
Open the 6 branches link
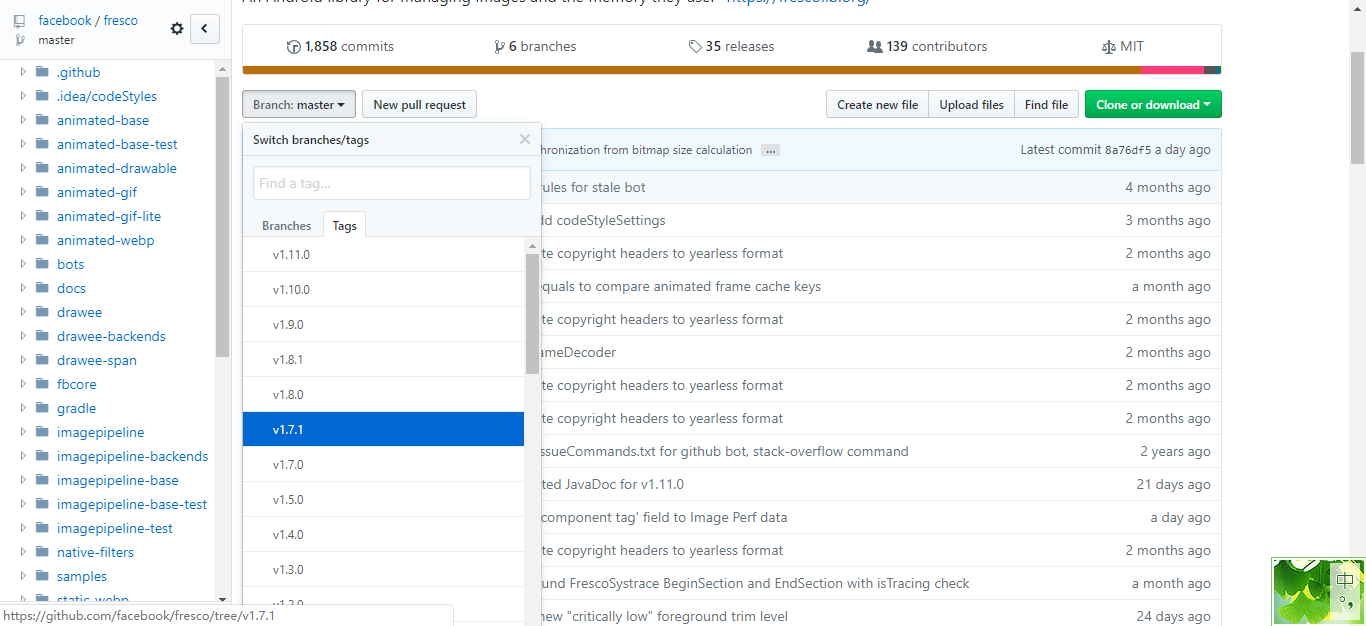pyautogui.click(x=534, y=46)
